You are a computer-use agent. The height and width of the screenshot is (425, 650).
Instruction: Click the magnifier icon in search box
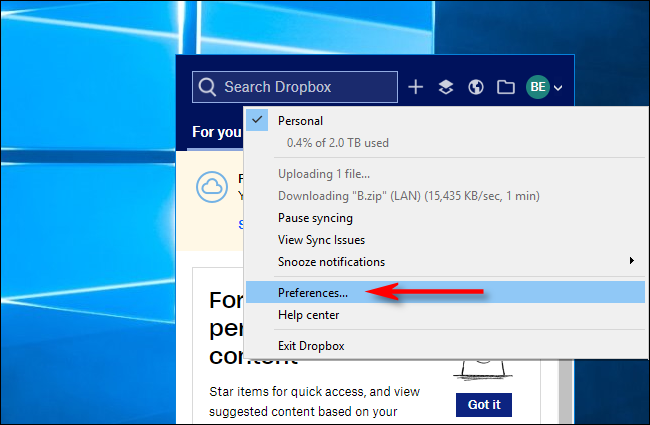pyautogui.click(x=208, y=87)
